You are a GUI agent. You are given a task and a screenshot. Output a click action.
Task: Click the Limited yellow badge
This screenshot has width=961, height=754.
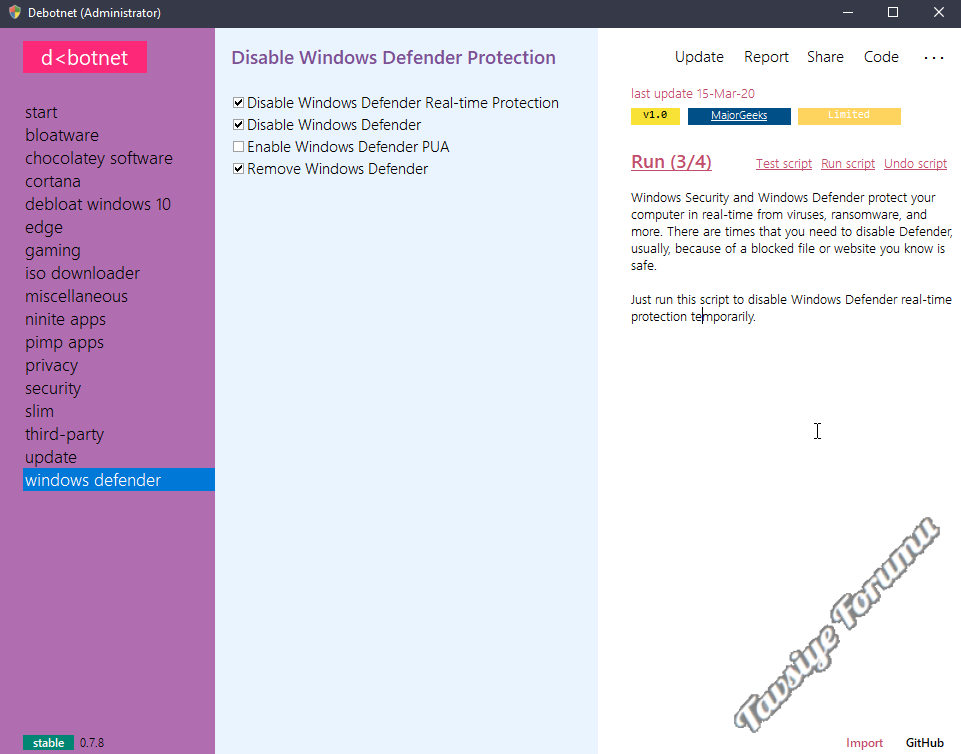click(849, 116)
